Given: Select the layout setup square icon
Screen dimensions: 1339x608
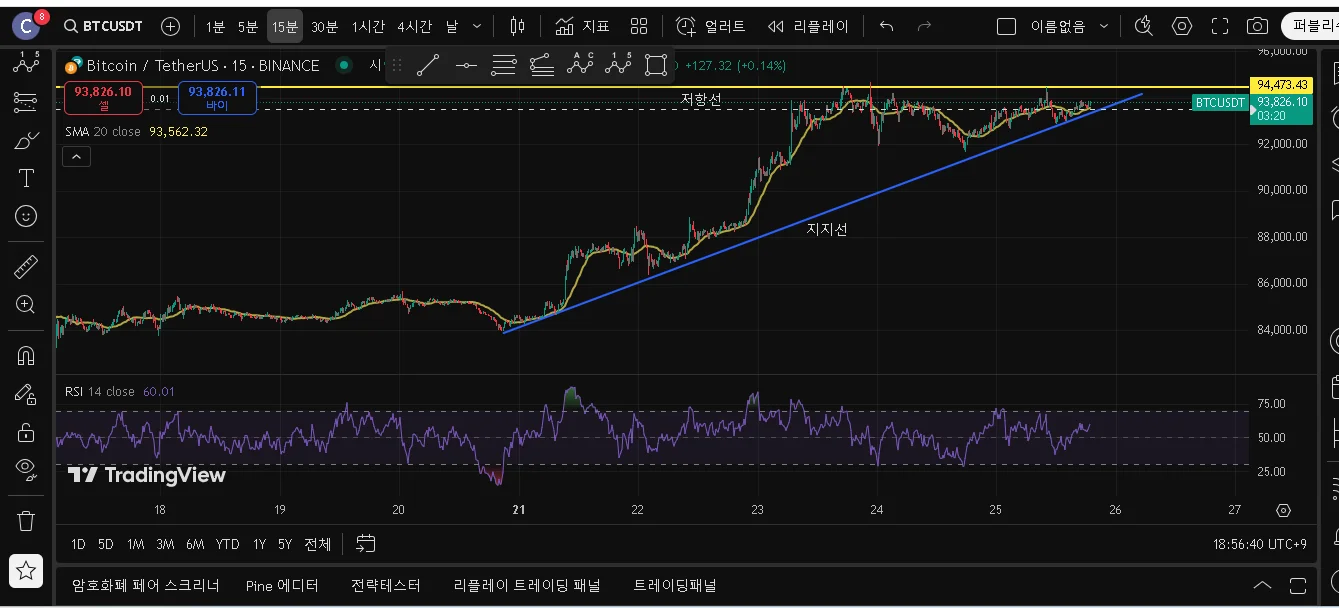Looking at the screenshot, I should pos(1007,26).
